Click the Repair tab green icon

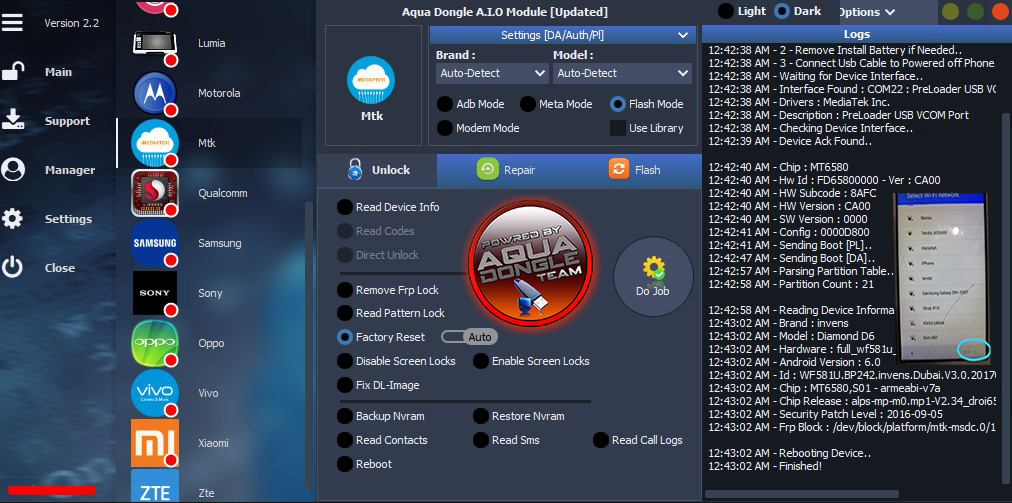click(x=488, y=170)
